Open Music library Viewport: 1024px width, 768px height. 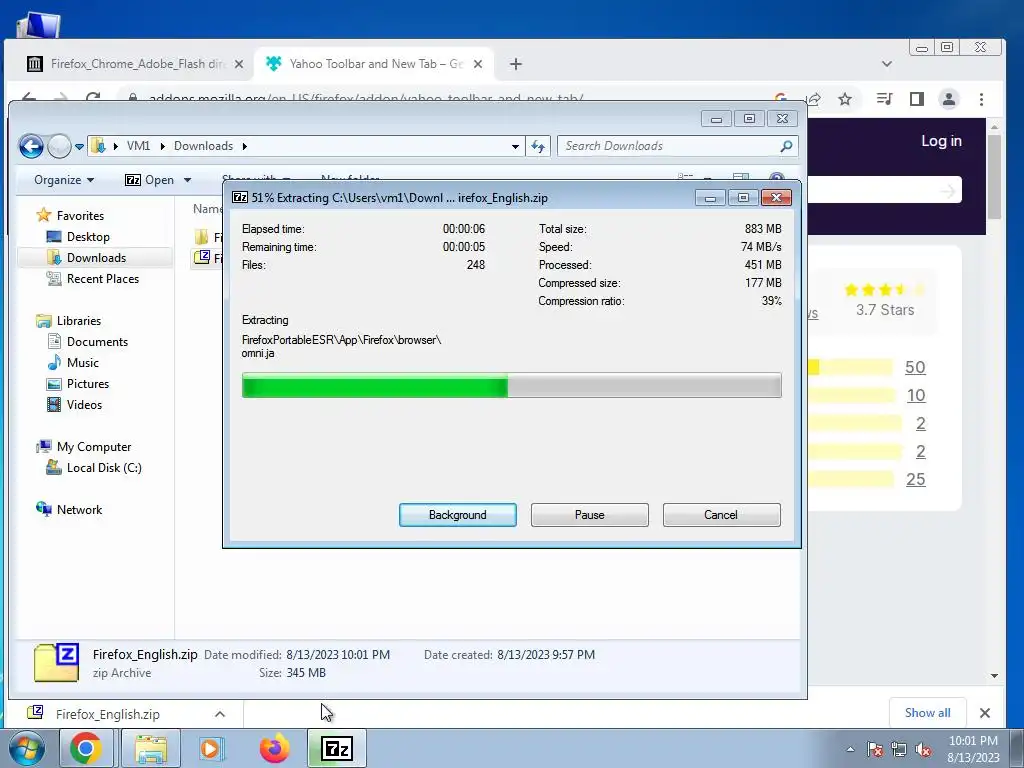pos(82,362)
